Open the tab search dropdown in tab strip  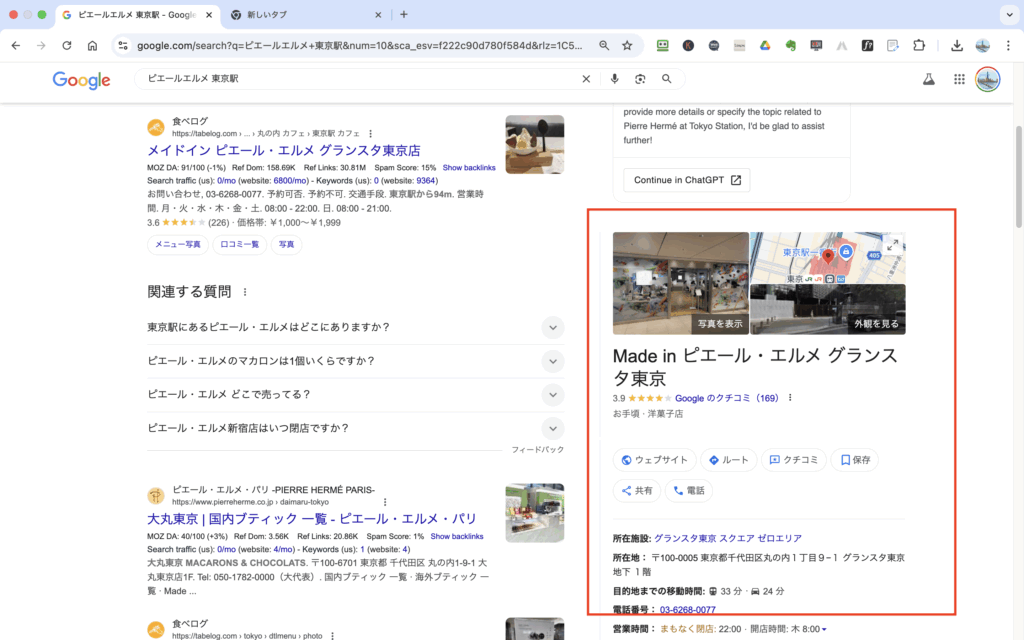(x=1009, y=14)
